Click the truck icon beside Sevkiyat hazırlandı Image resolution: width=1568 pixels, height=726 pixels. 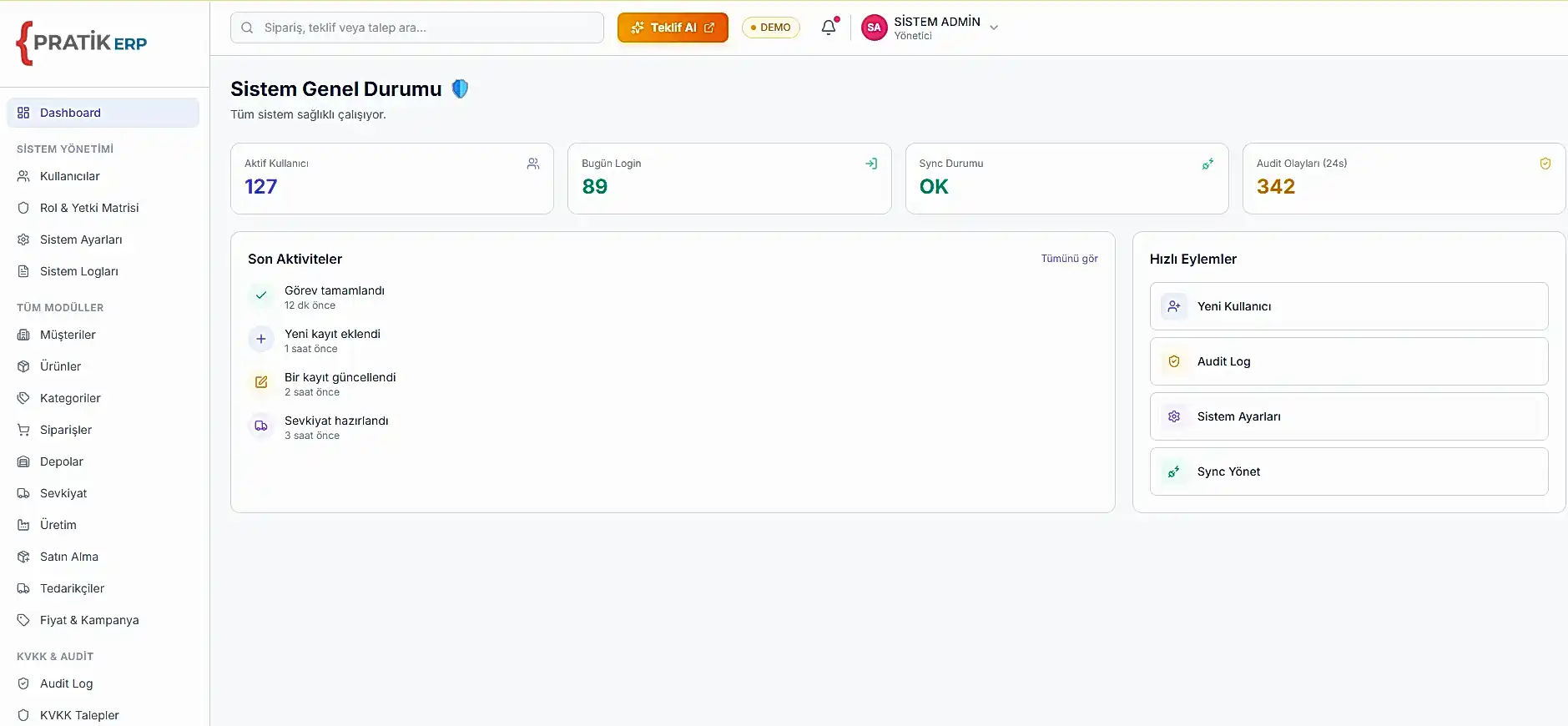coord(261,426)
